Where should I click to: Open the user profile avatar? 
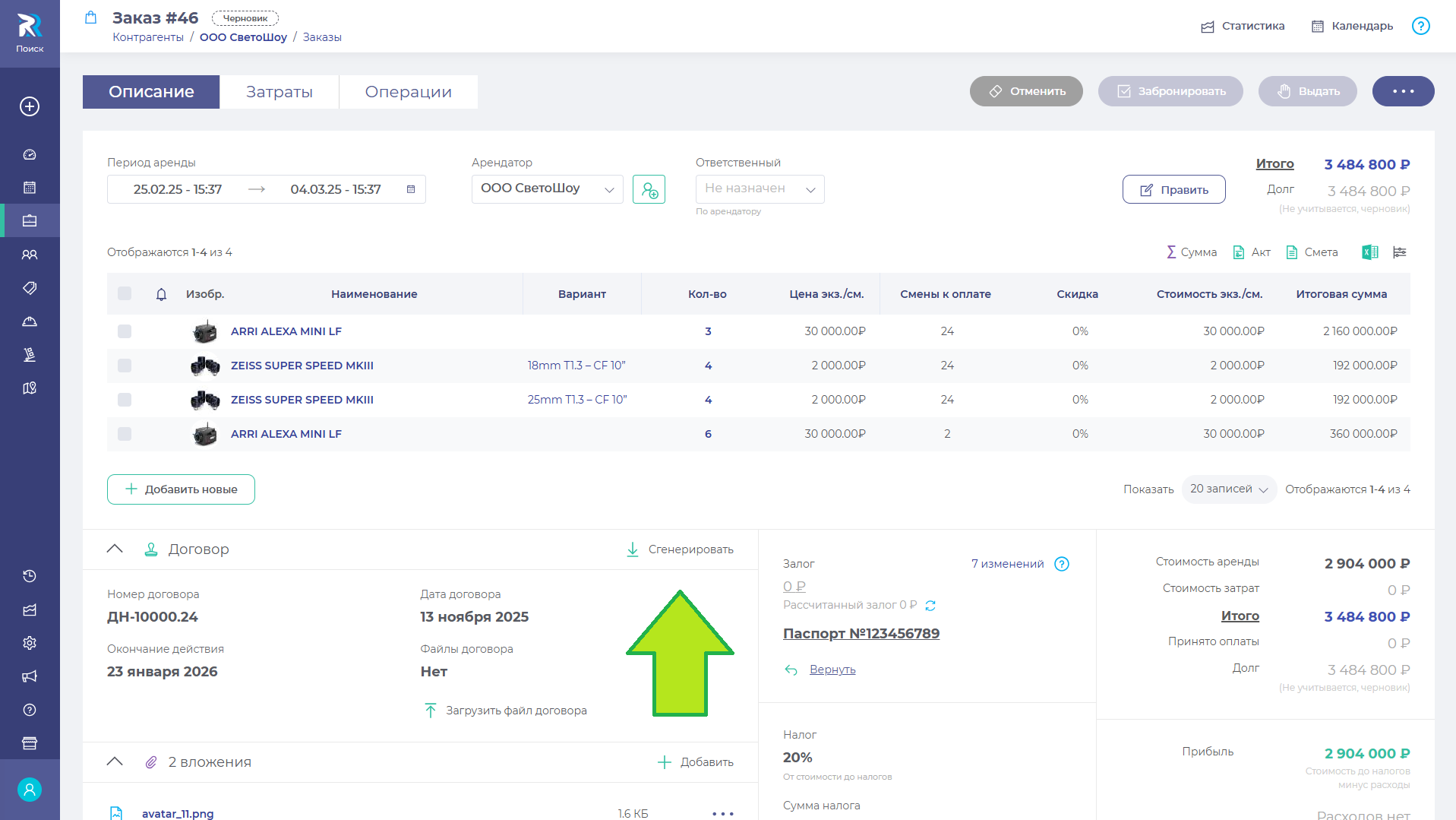pyautogui.click(x=30, y=790)
